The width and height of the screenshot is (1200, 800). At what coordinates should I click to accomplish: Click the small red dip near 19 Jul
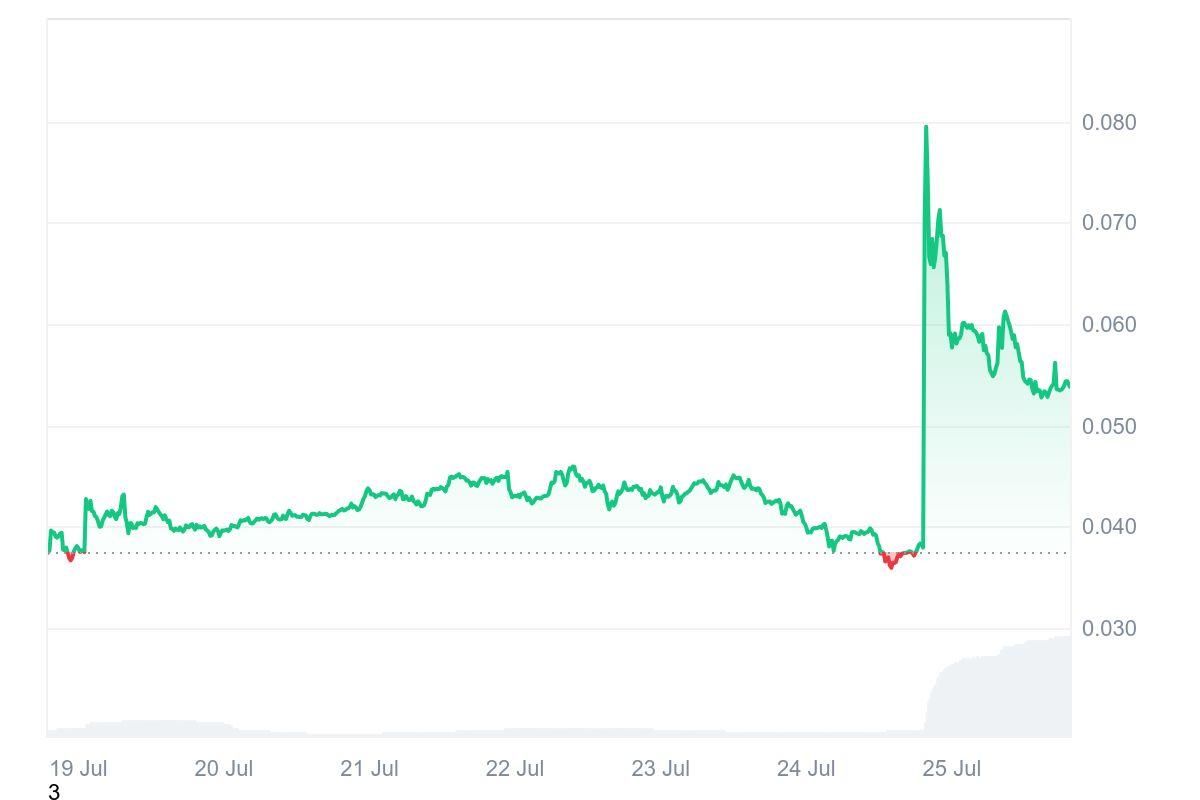tap(70, 557)
